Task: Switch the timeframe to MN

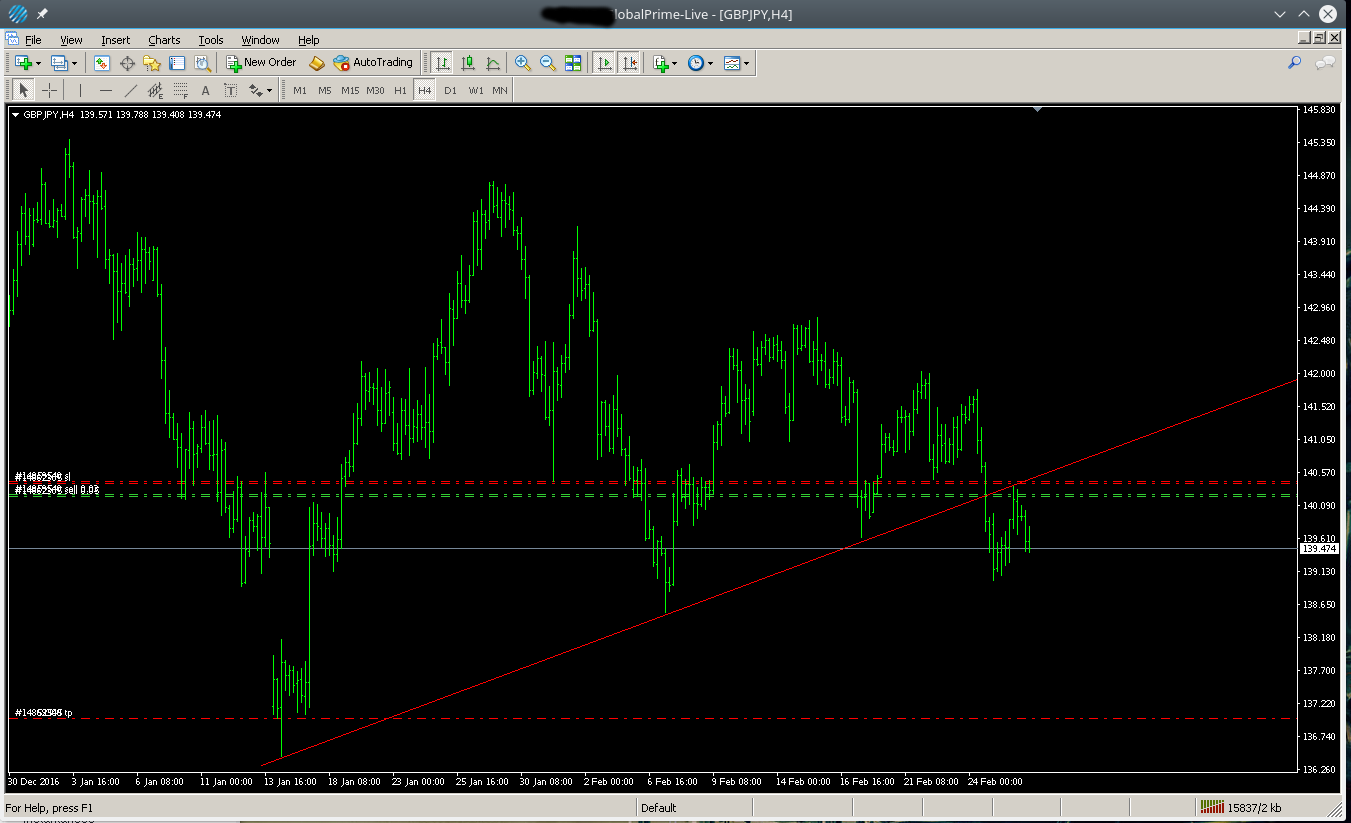Action: [500, 90]
